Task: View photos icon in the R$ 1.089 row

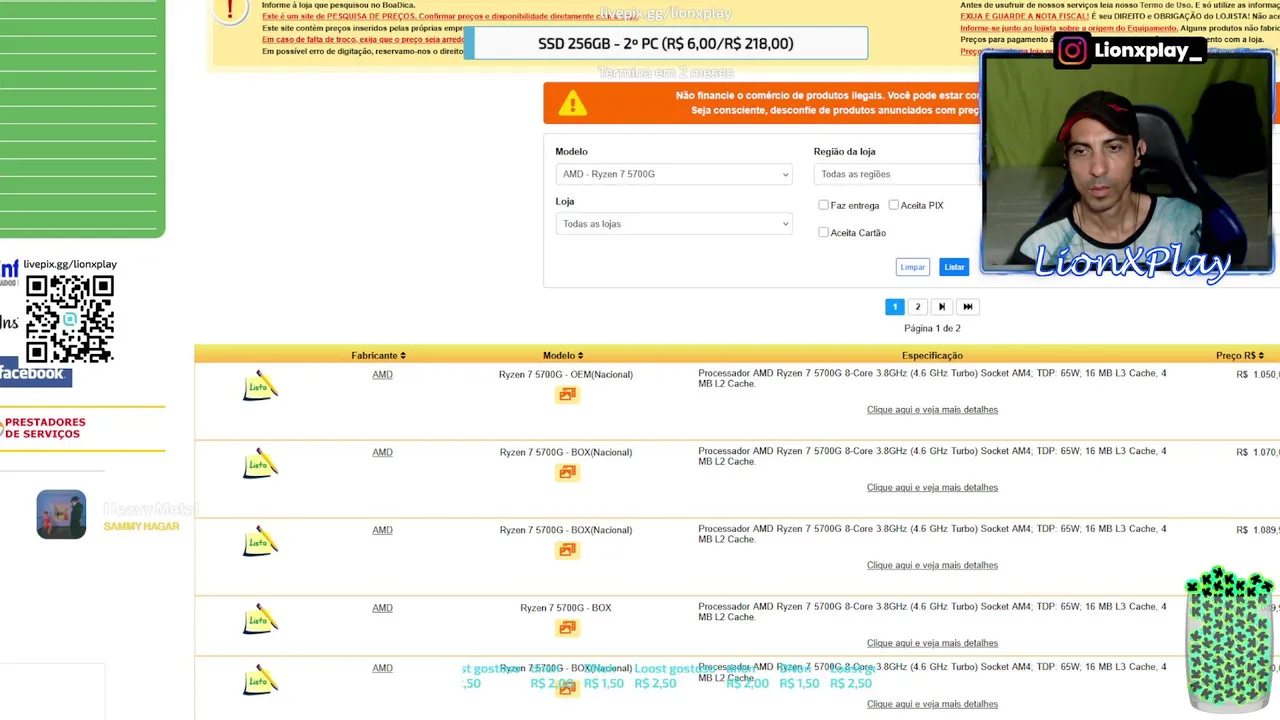Action: [x=567, y=550]
